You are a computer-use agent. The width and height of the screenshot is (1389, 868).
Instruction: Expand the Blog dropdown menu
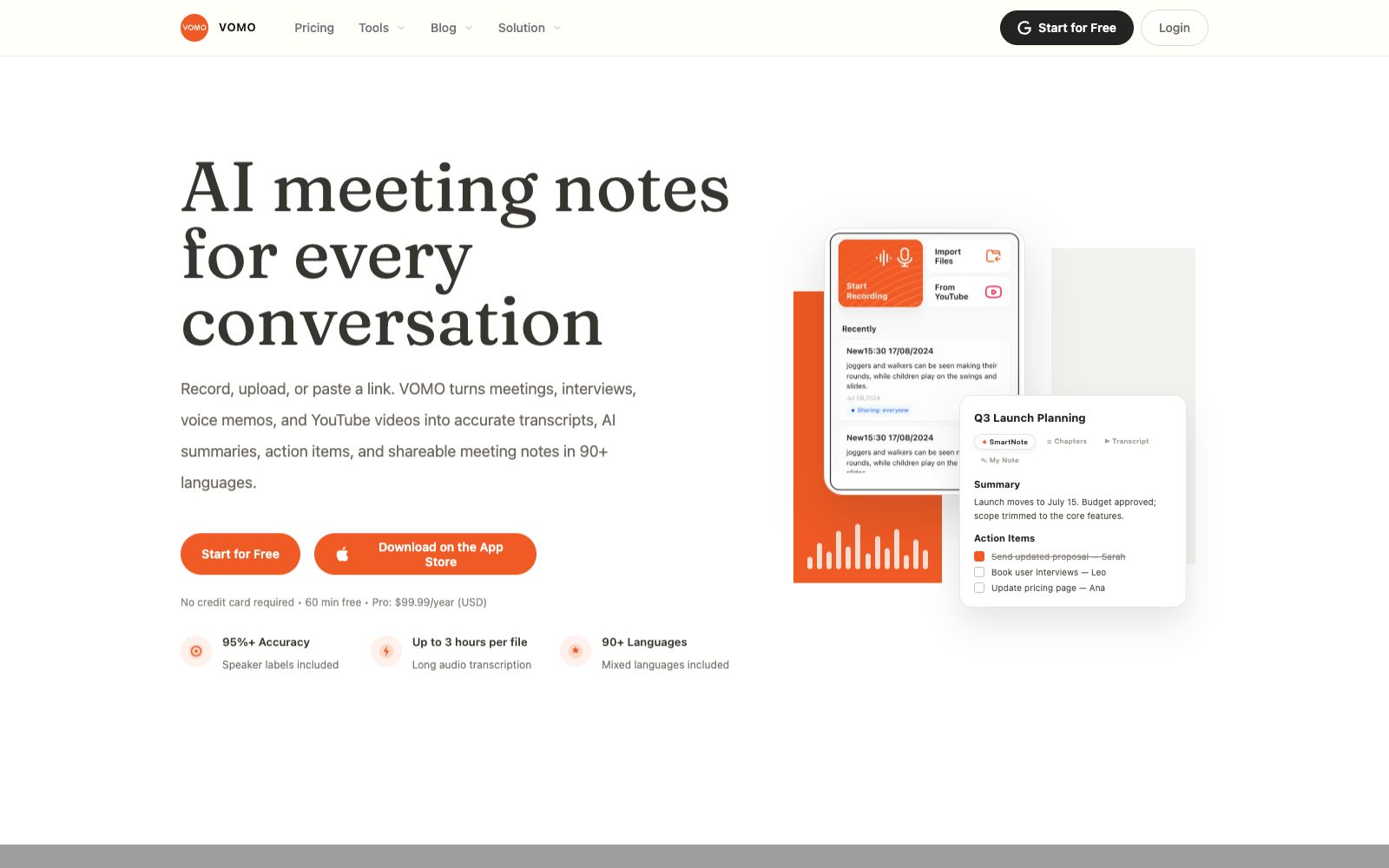click(x=451, y=28)
